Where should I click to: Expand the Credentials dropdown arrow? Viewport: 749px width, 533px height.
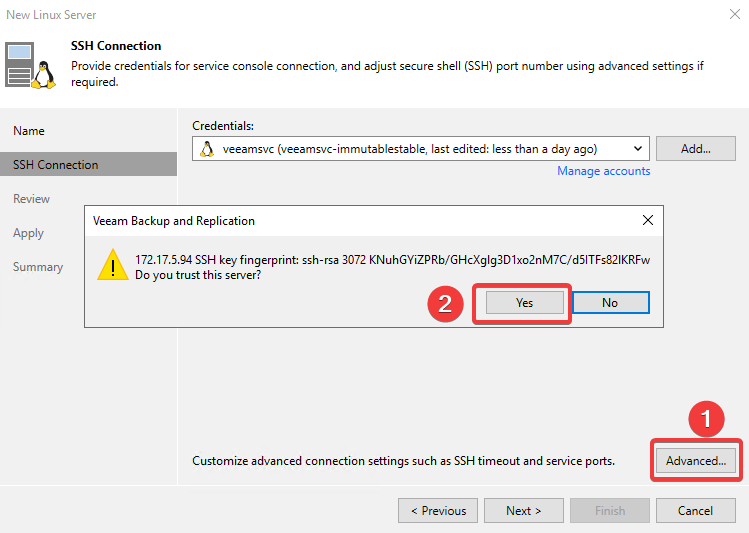click(x=638, y=149)
